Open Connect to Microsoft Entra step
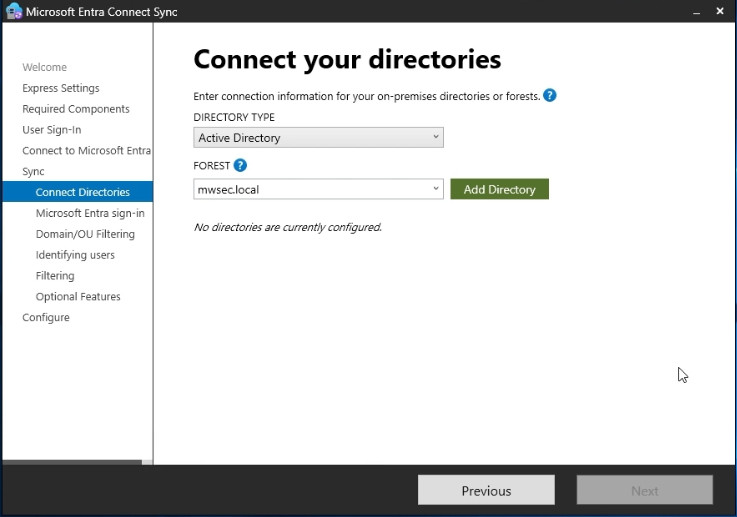Viewport: 737px width, 517px height. tap(86, 151)
